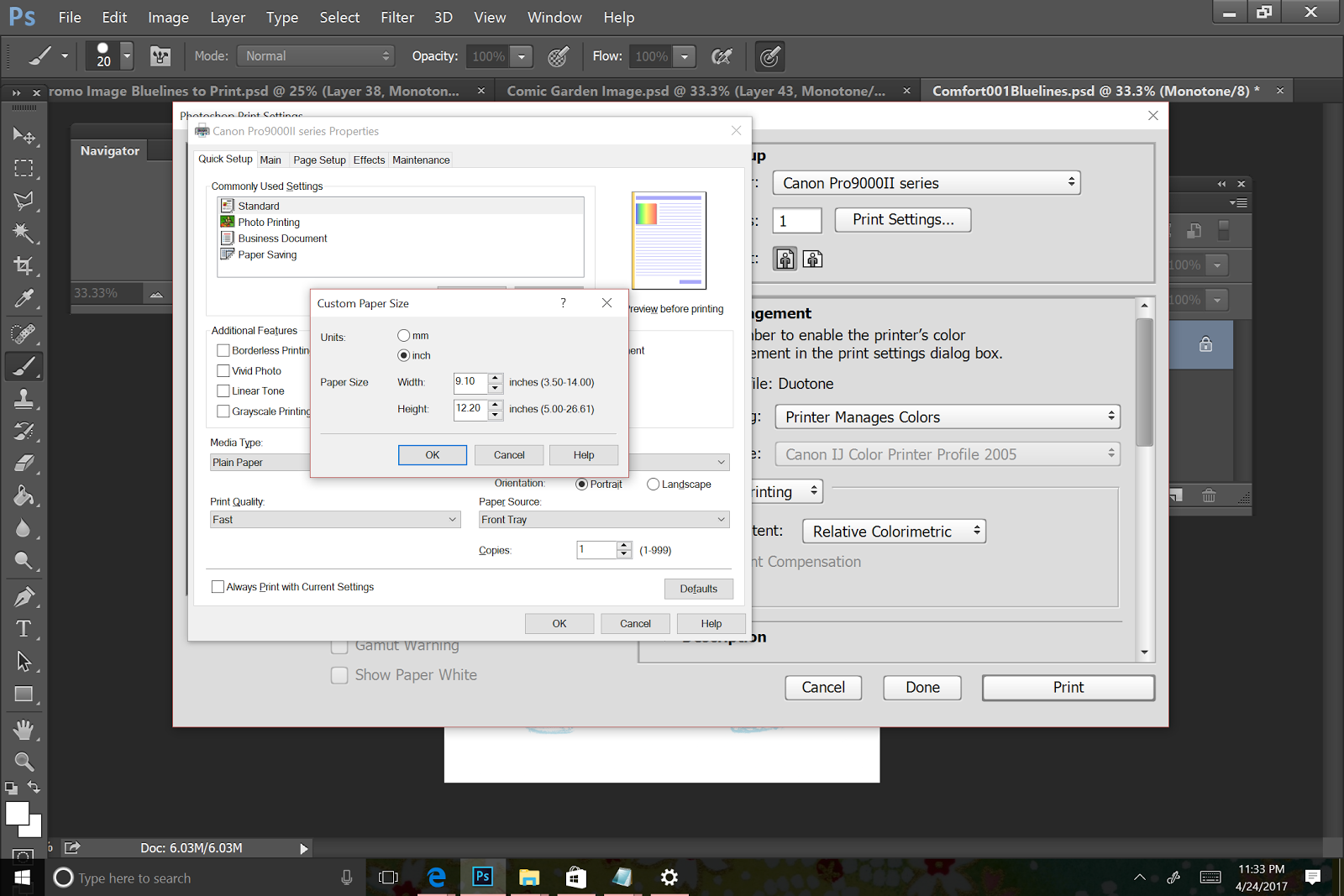This screenshot has width=1344, height=896.
Task: Click the Print Settings... button
Action: pos(903,220)
